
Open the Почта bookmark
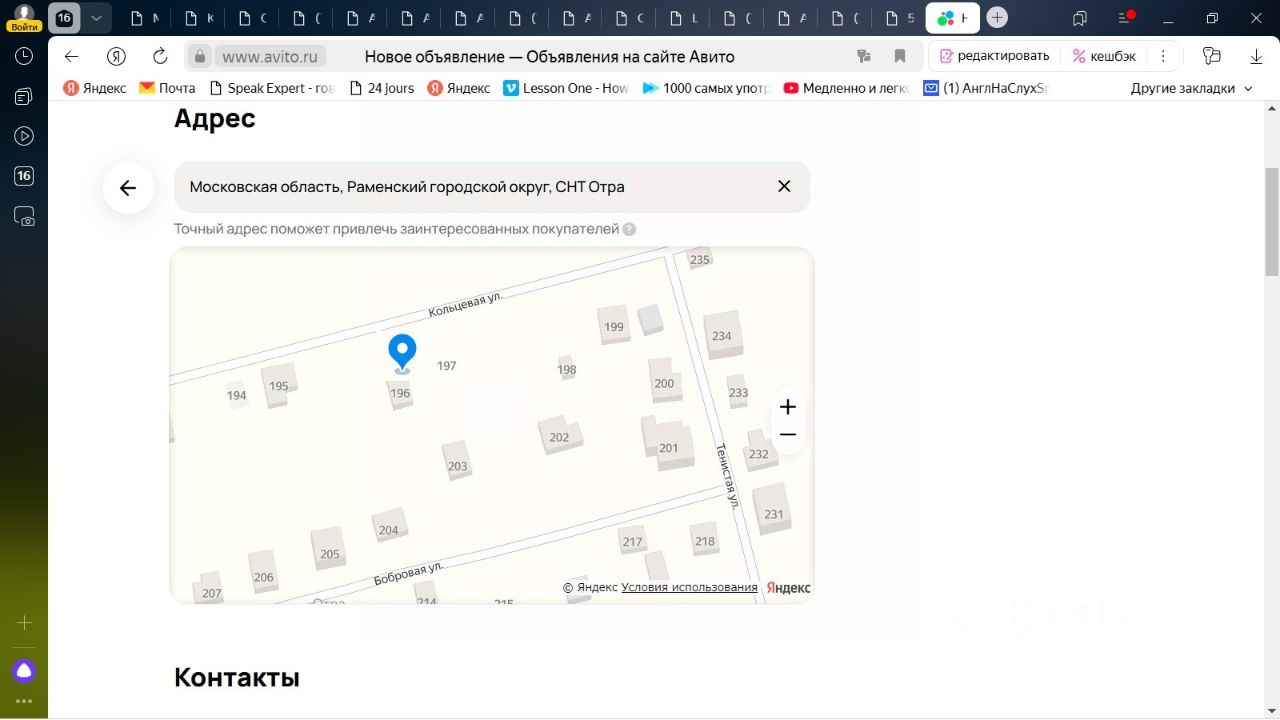click(167, 88)
